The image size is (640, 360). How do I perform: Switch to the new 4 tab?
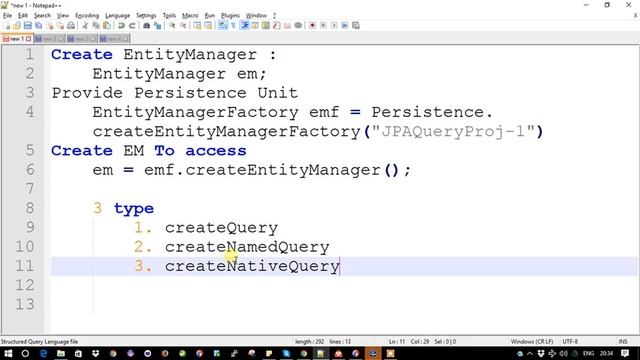tap(114, 39)
